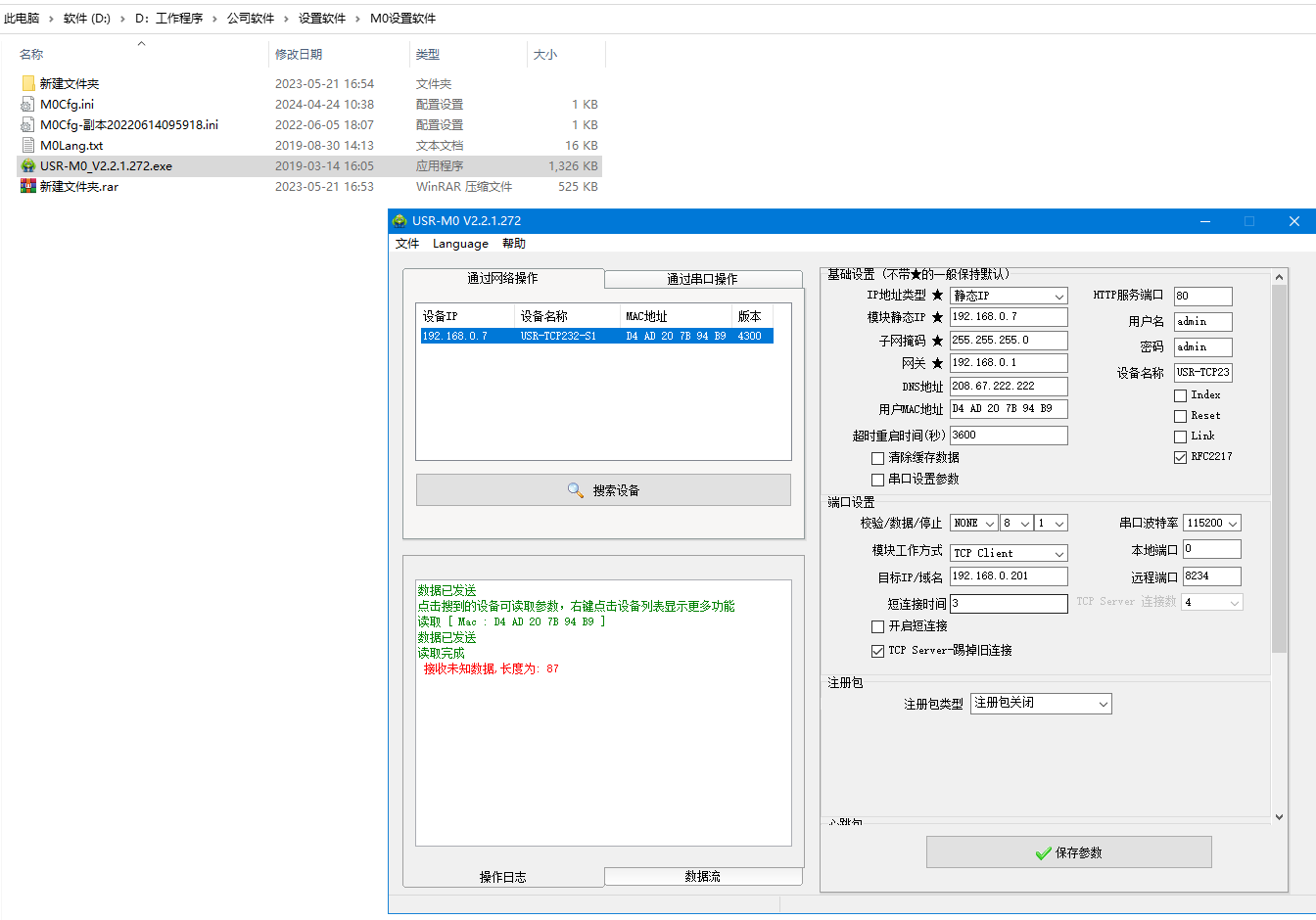Image resolution: width=1316 pixels, height=920 pixels.
Task: Expand the 串口波特率 baud rate dropdown
Action: pos(1211,524)
